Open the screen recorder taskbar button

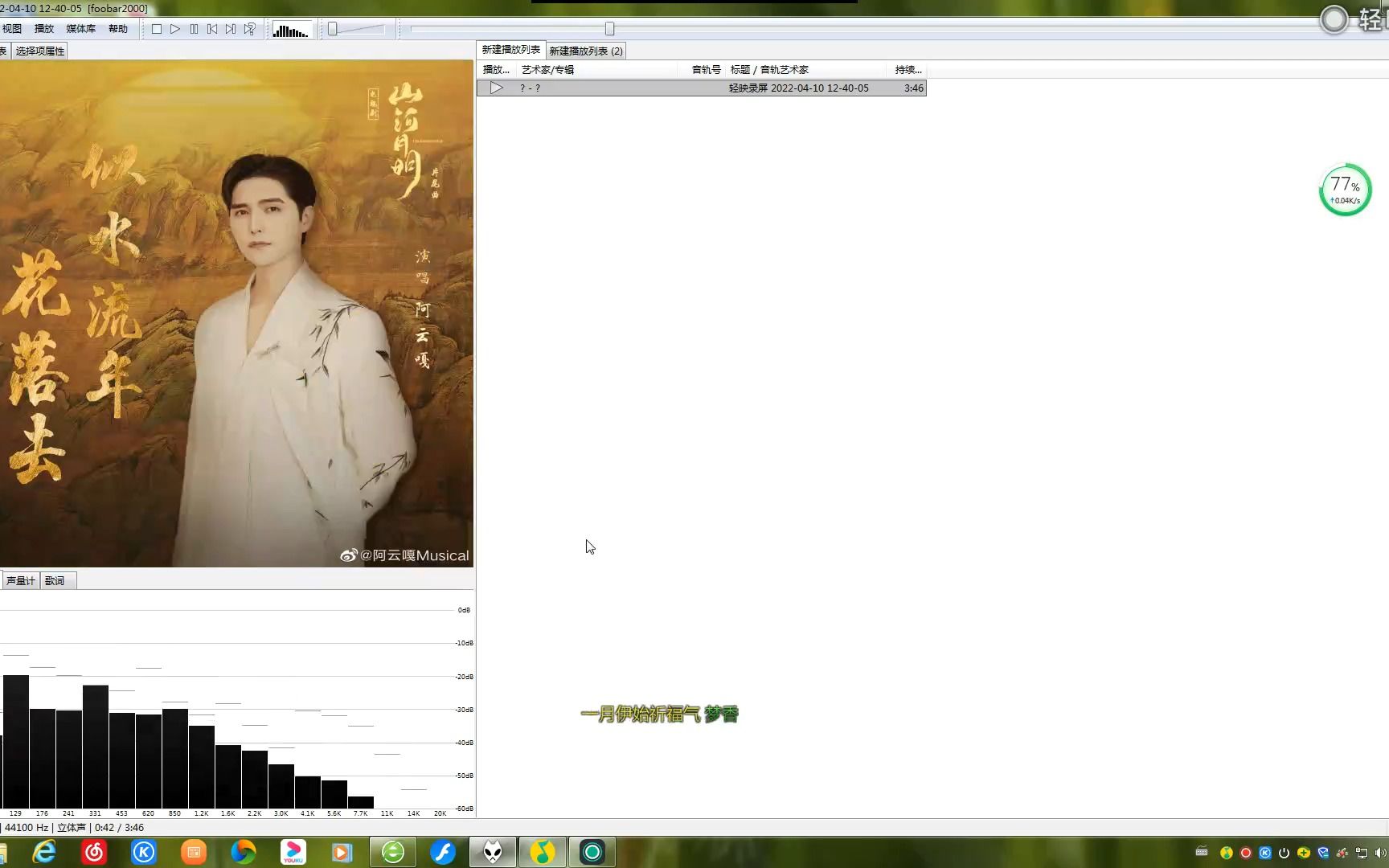pos(592,852)
